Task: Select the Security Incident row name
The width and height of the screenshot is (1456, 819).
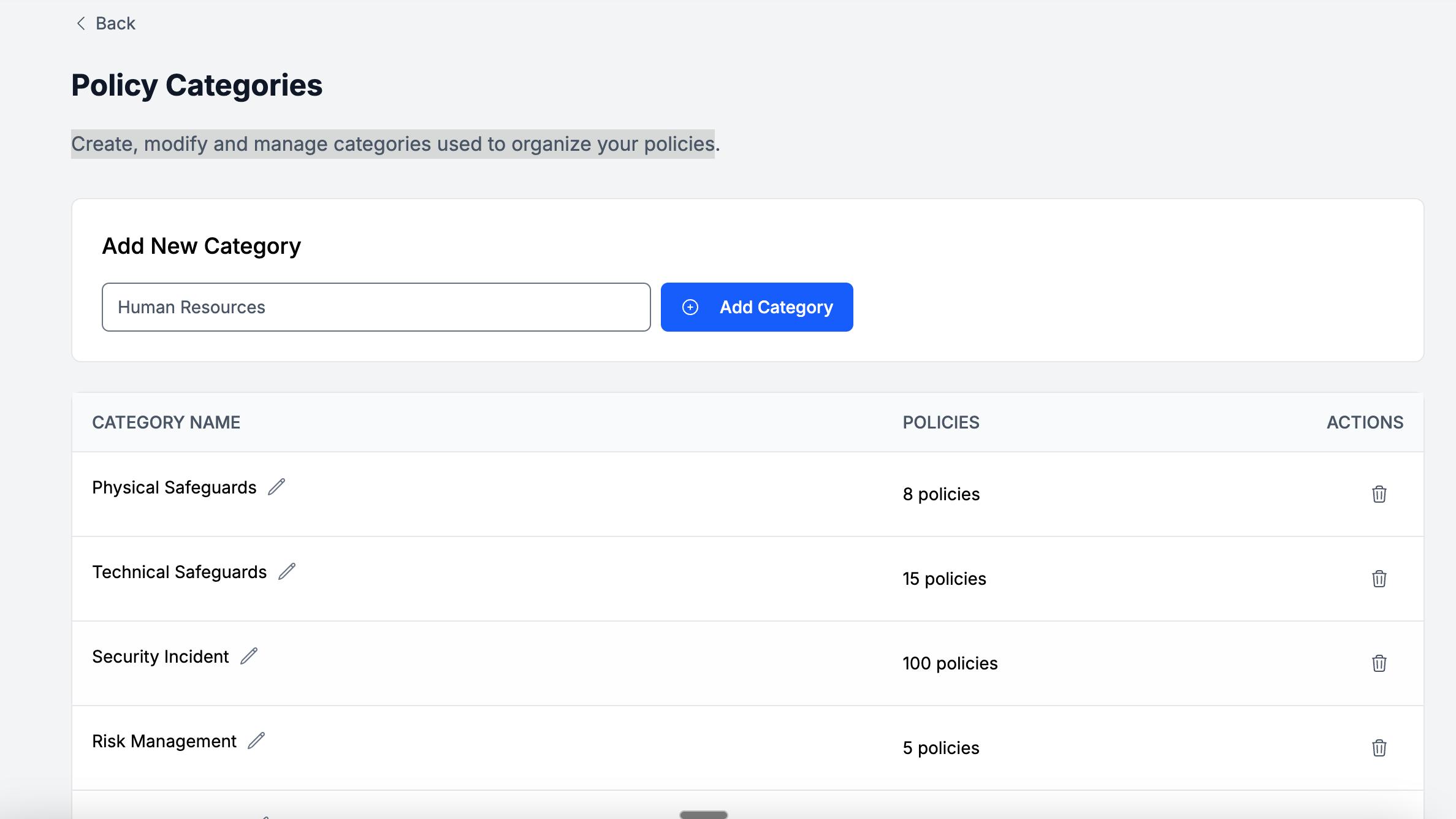Action: click(x=160, y=657)
